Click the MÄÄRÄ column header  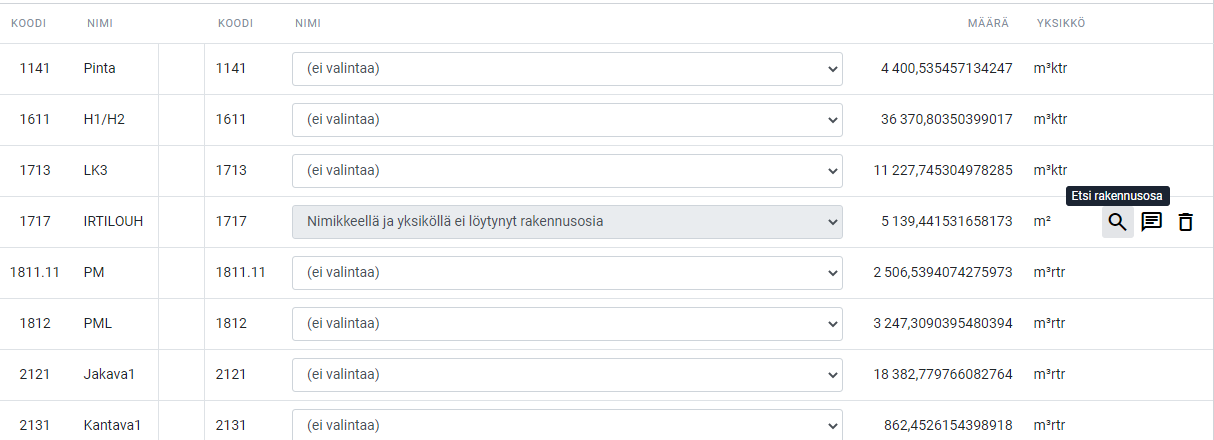coord(988,23)
